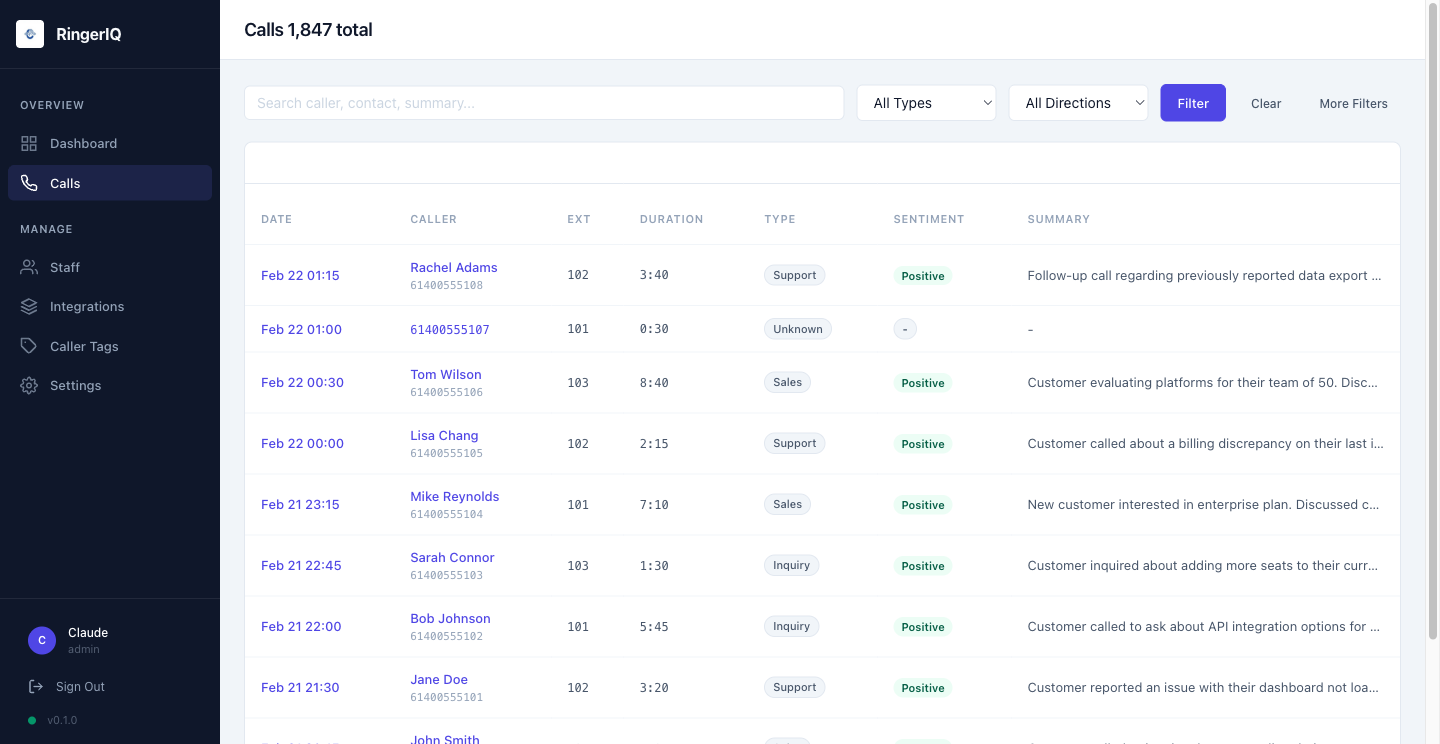This screenshot has height=744, width=1440.
Task: Expand More Filters options
Action: 1353,103
